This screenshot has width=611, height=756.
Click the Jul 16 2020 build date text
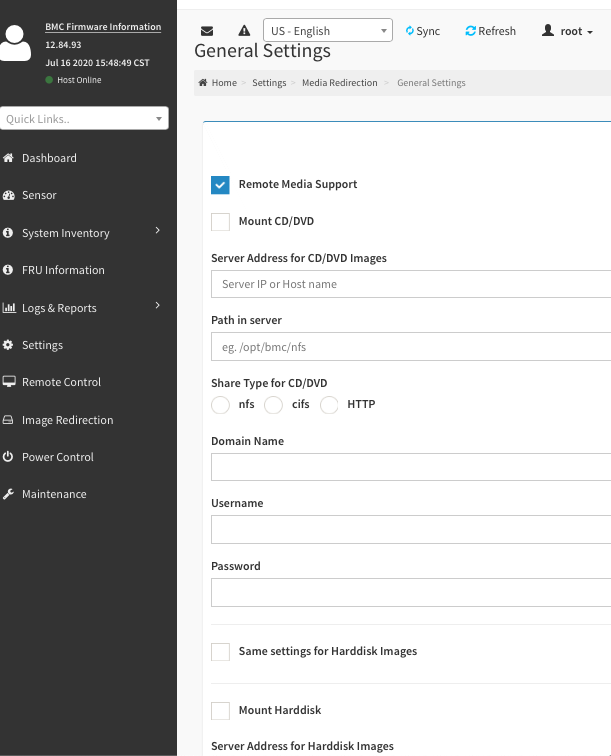click(x=97, y=63)
